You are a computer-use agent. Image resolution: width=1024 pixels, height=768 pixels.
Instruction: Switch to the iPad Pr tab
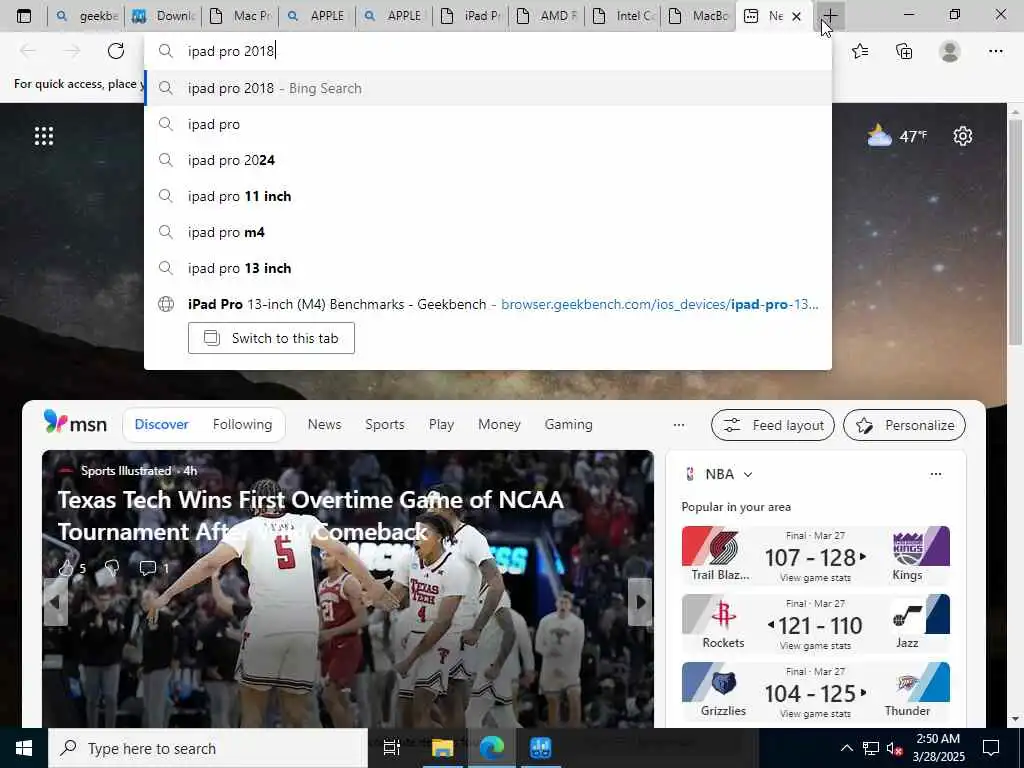click(470, 16)
